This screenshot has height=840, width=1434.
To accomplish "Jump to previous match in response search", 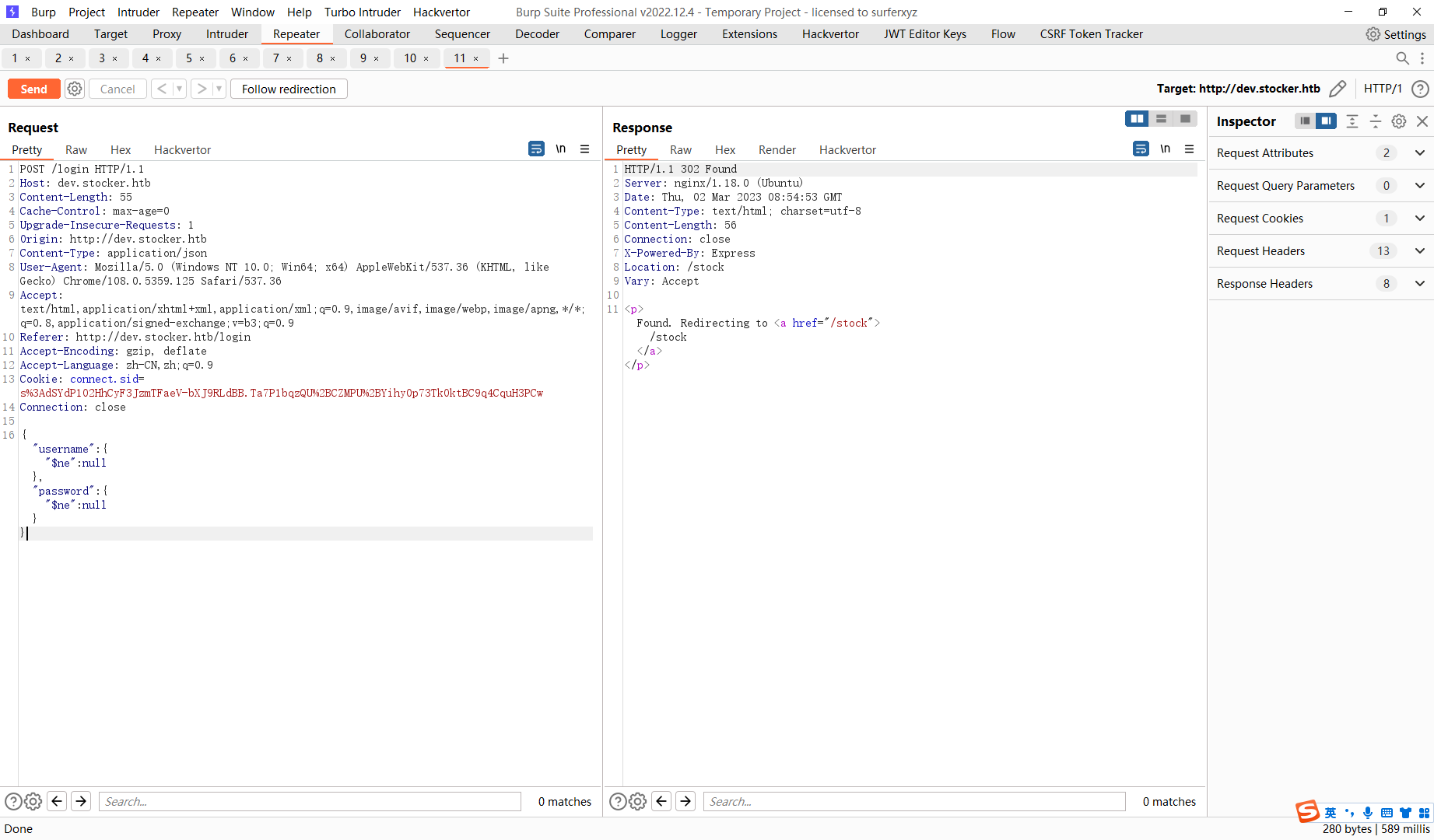I will [x=661, y=801].
